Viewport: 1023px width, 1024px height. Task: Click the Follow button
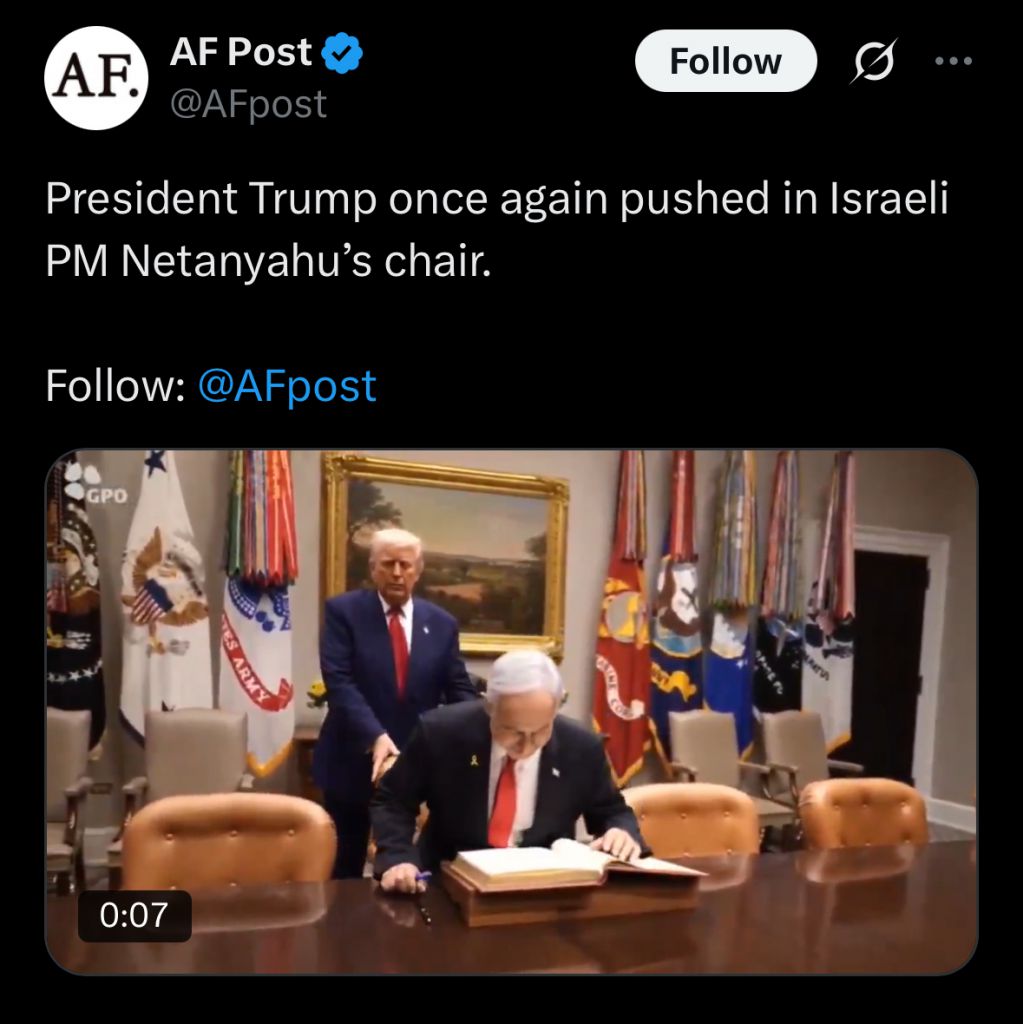pyautogui.click(x=726, y=61)
